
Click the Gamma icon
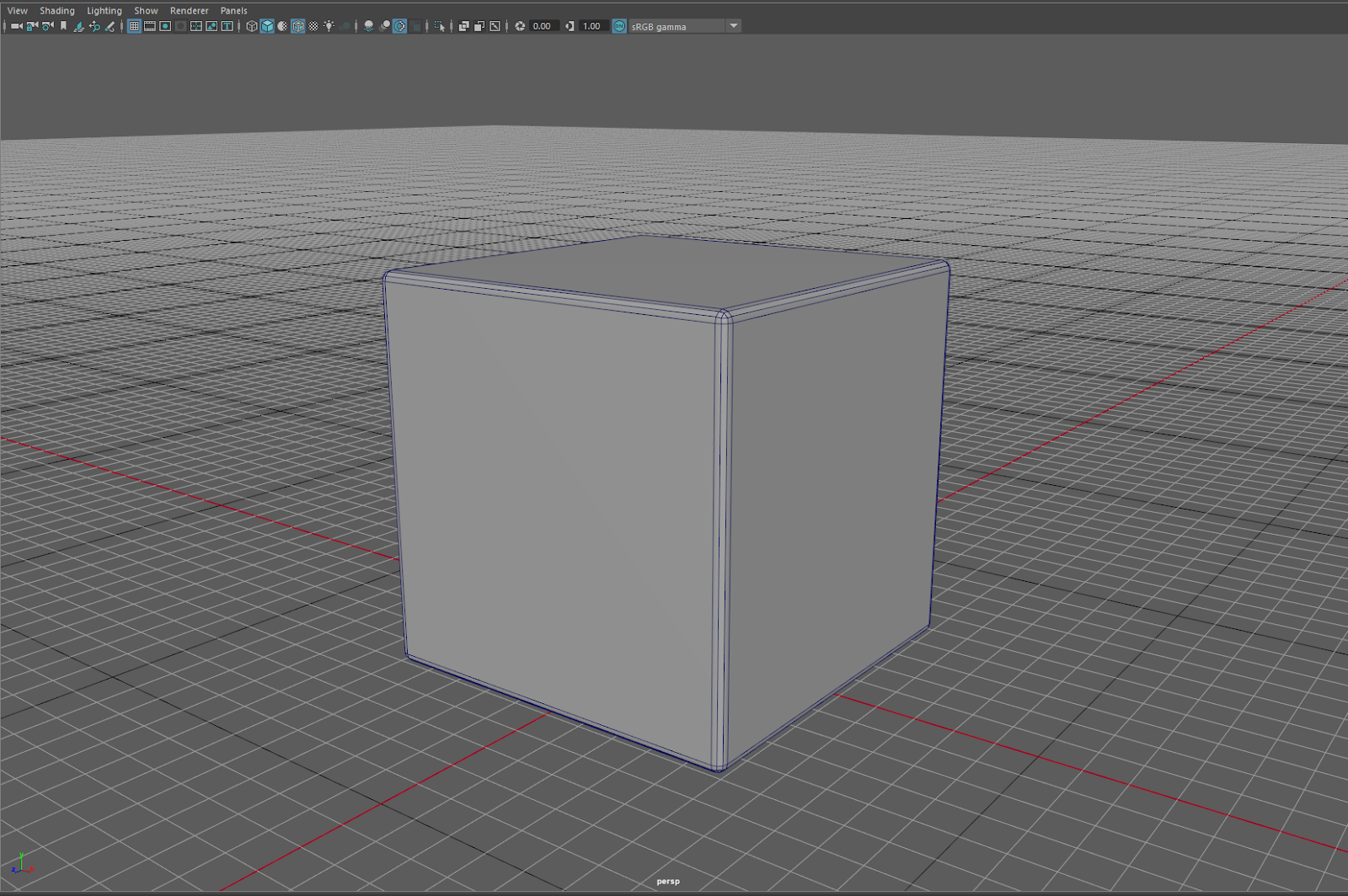point(570,26)
